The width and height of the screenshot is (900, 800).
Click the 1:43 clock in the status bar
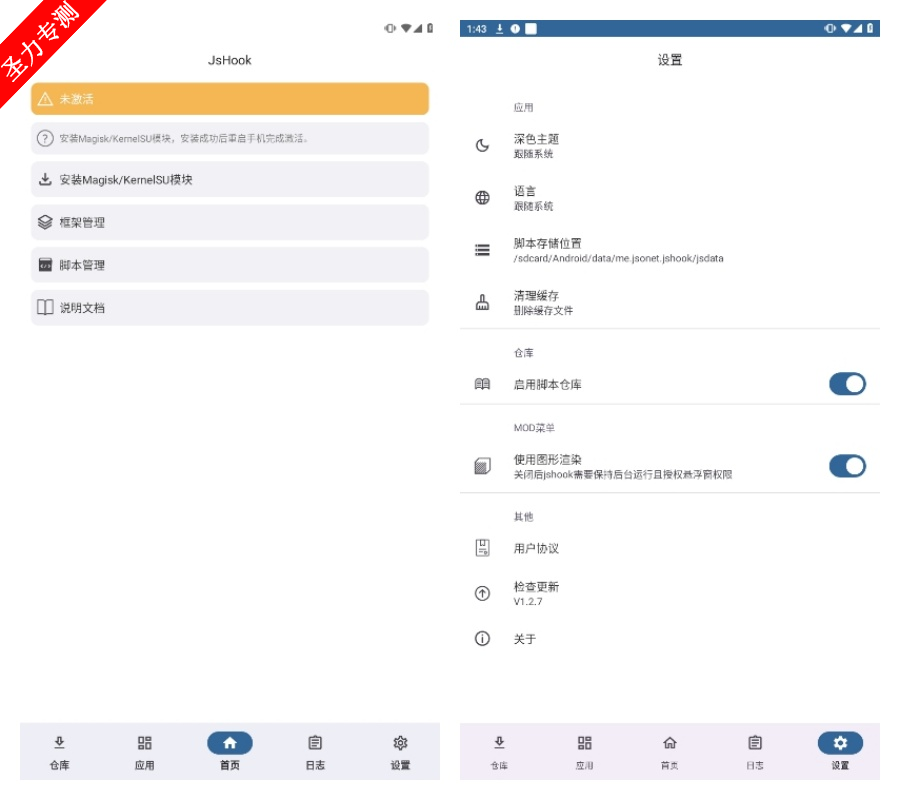click(476, 29)
